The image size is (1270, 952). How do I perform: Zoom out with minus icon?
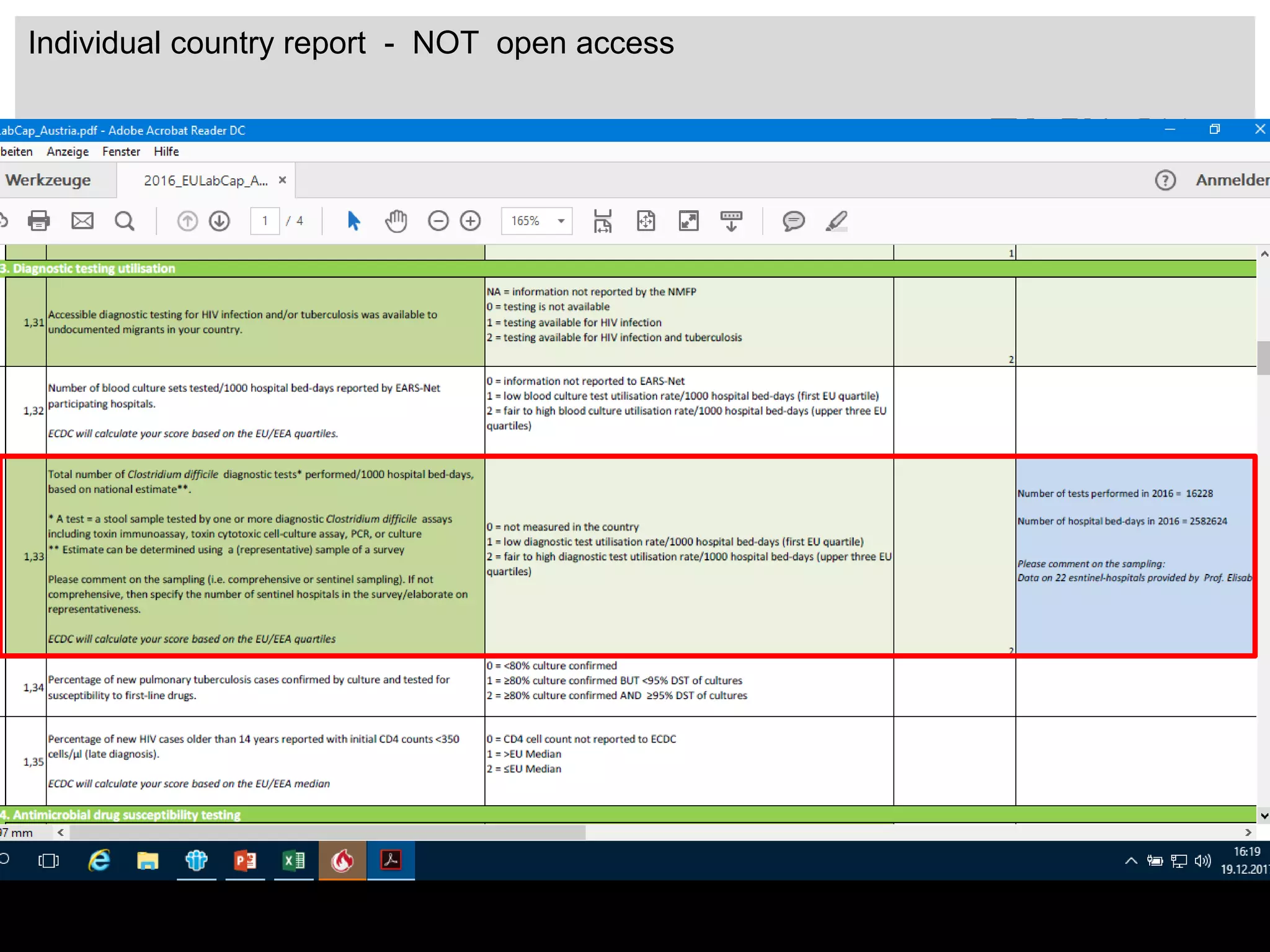tap(438, 221)
